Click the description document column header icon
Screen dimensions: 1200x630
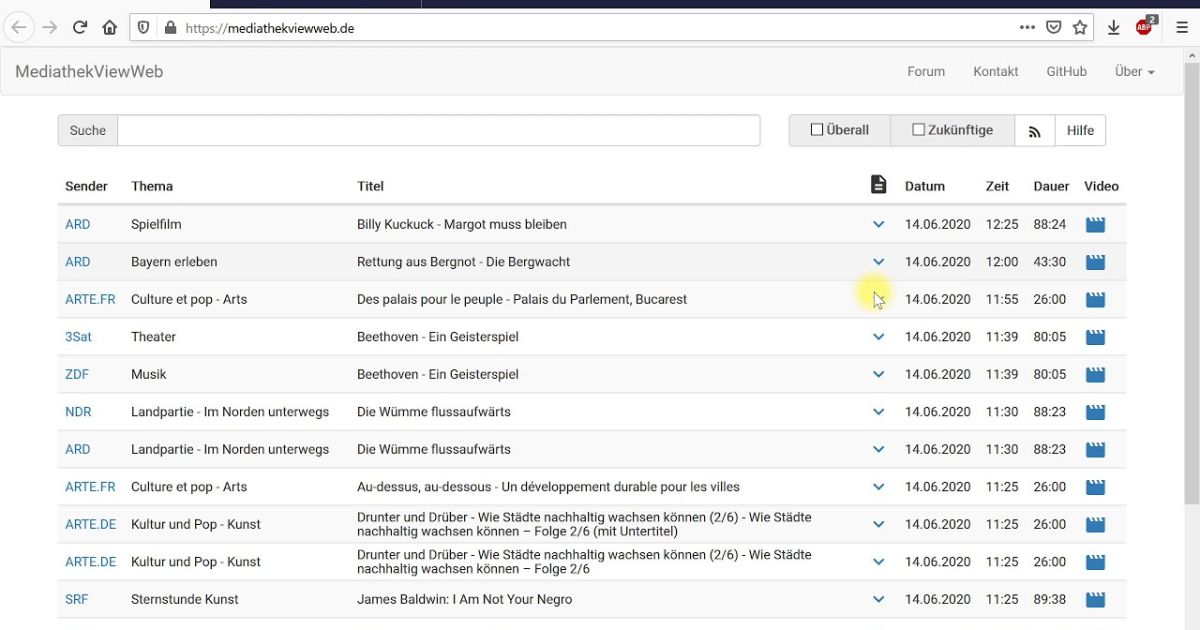[878, 184]
